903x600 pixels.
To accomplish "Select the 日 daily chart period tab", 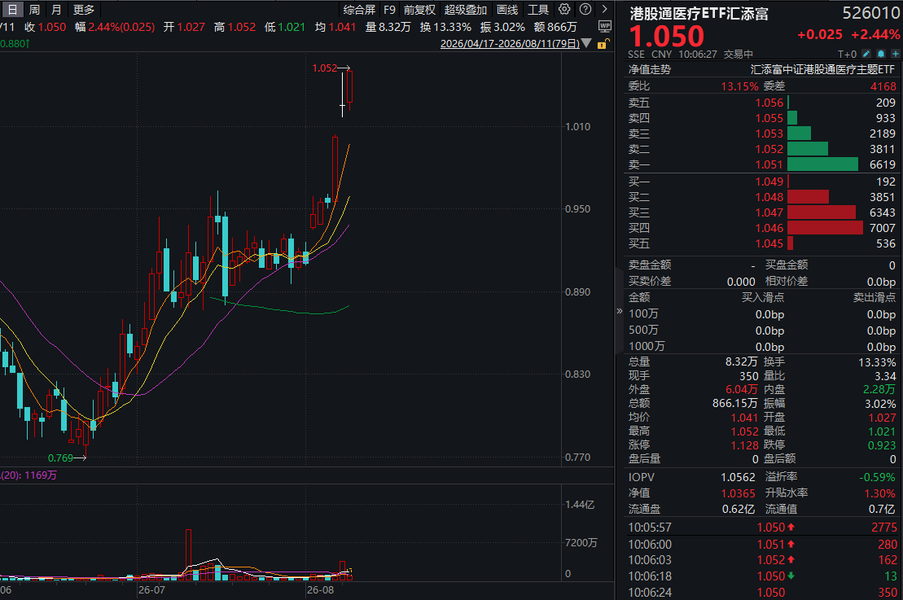I will [x=12, y=10].
